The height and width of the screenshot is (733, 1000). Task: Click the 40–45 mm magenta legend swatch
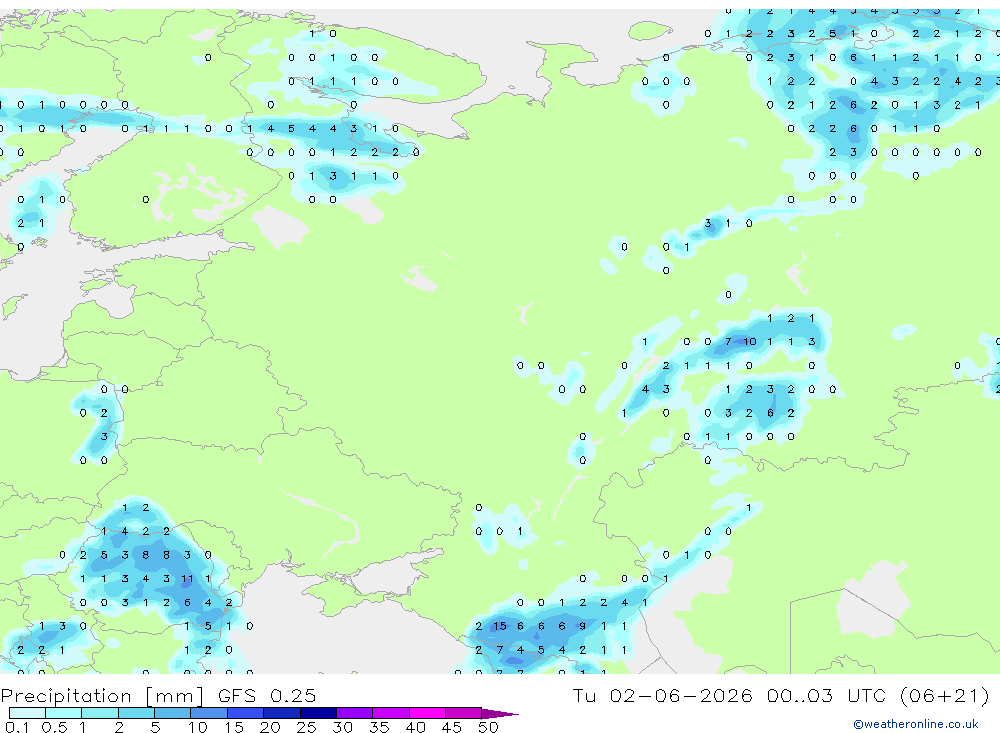tap(427, 713)
